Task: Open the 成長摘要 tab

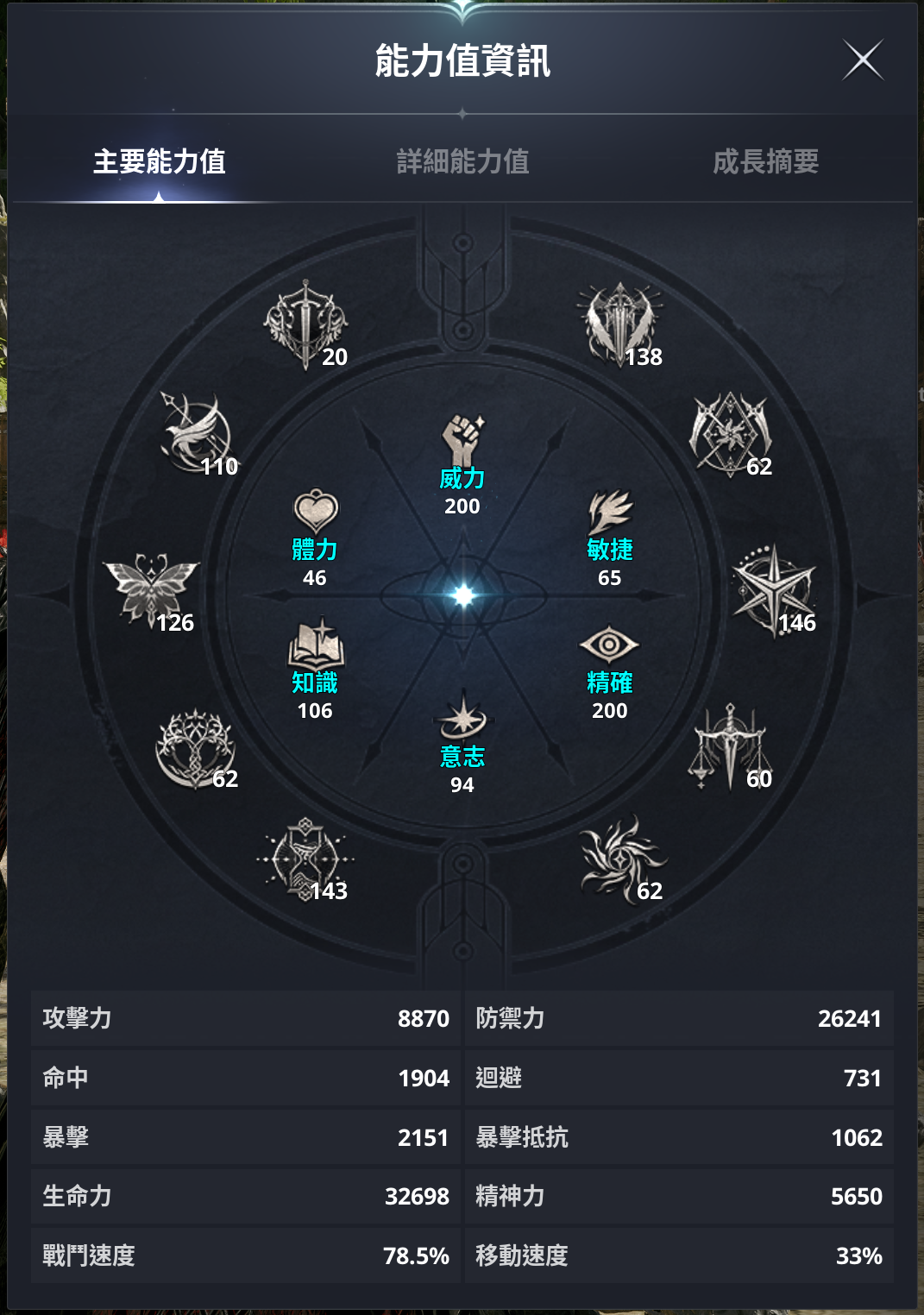Action: coord(765,161)
